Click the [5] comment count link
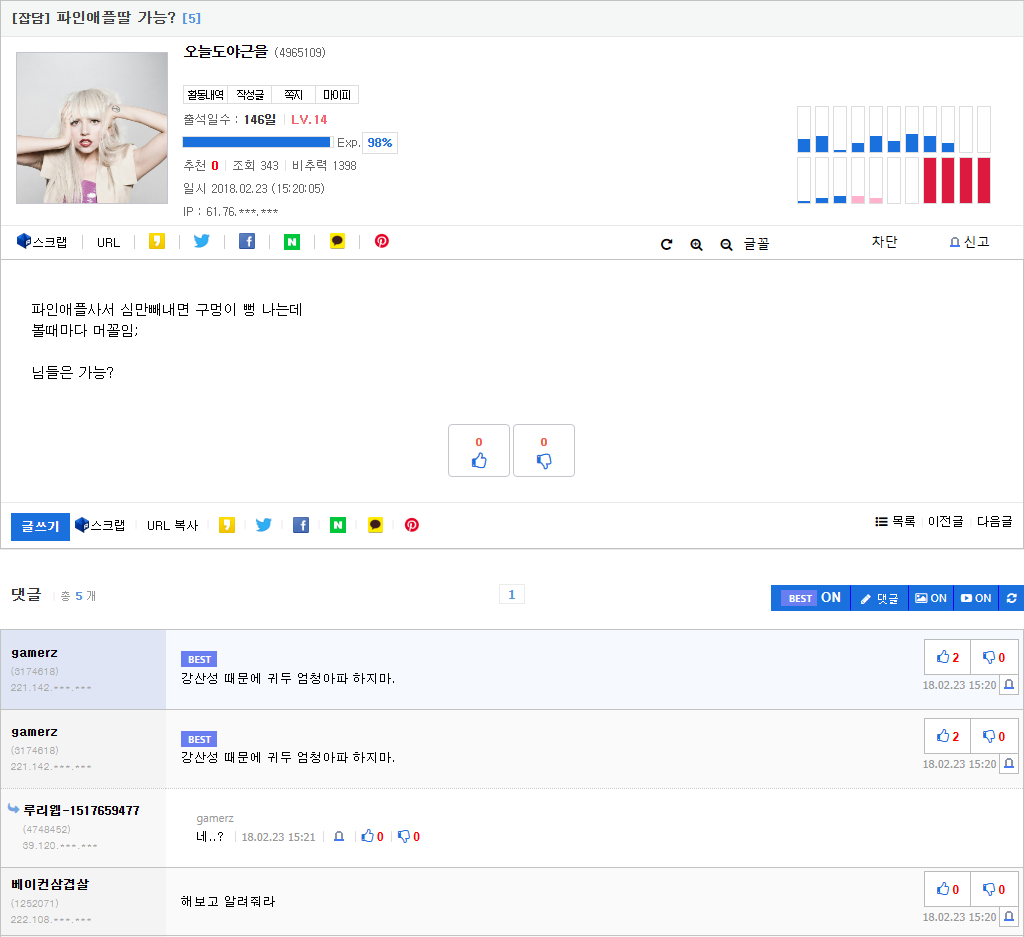 tap(191, 18)
